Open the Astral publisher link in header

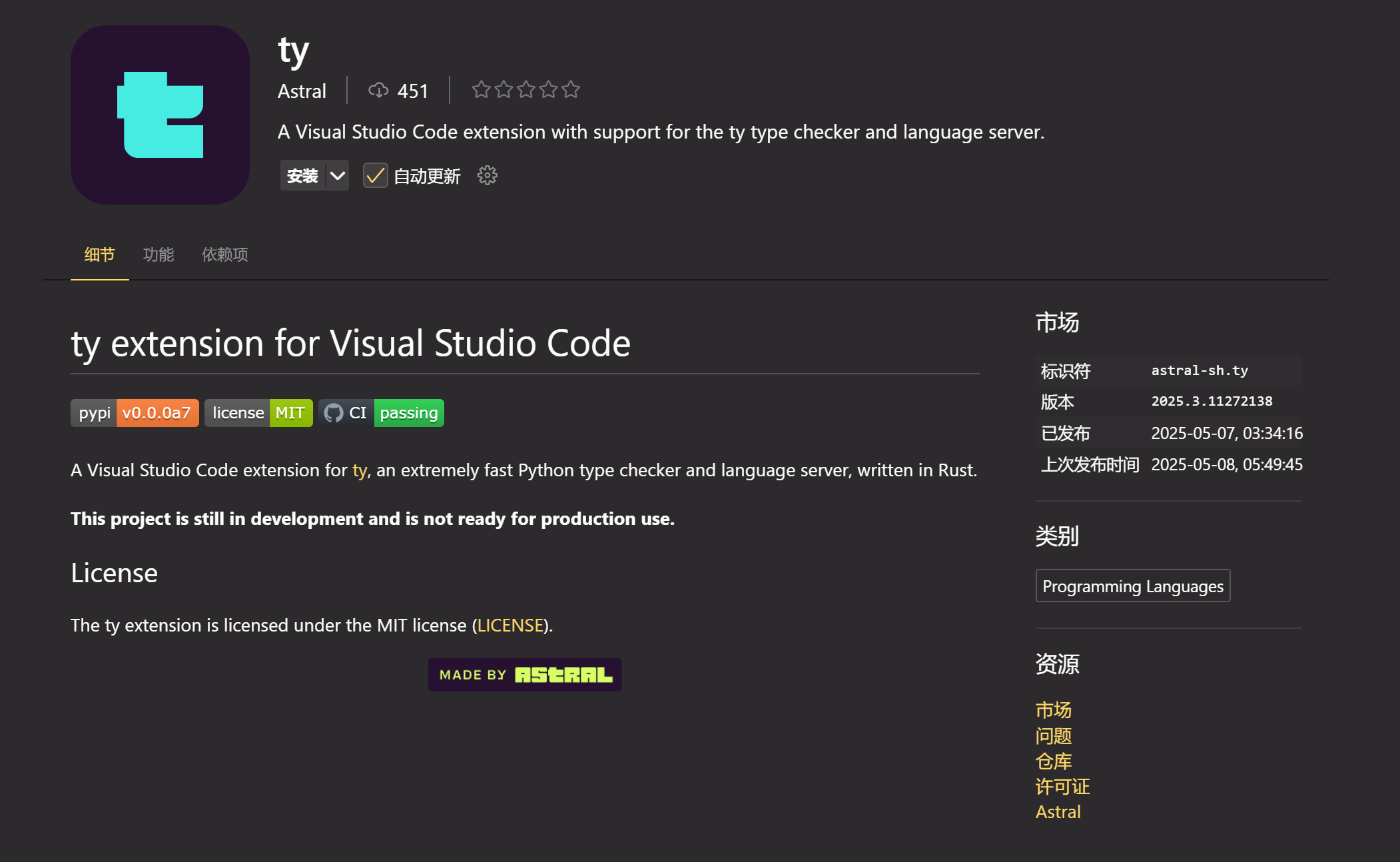(x=302, y=91)
